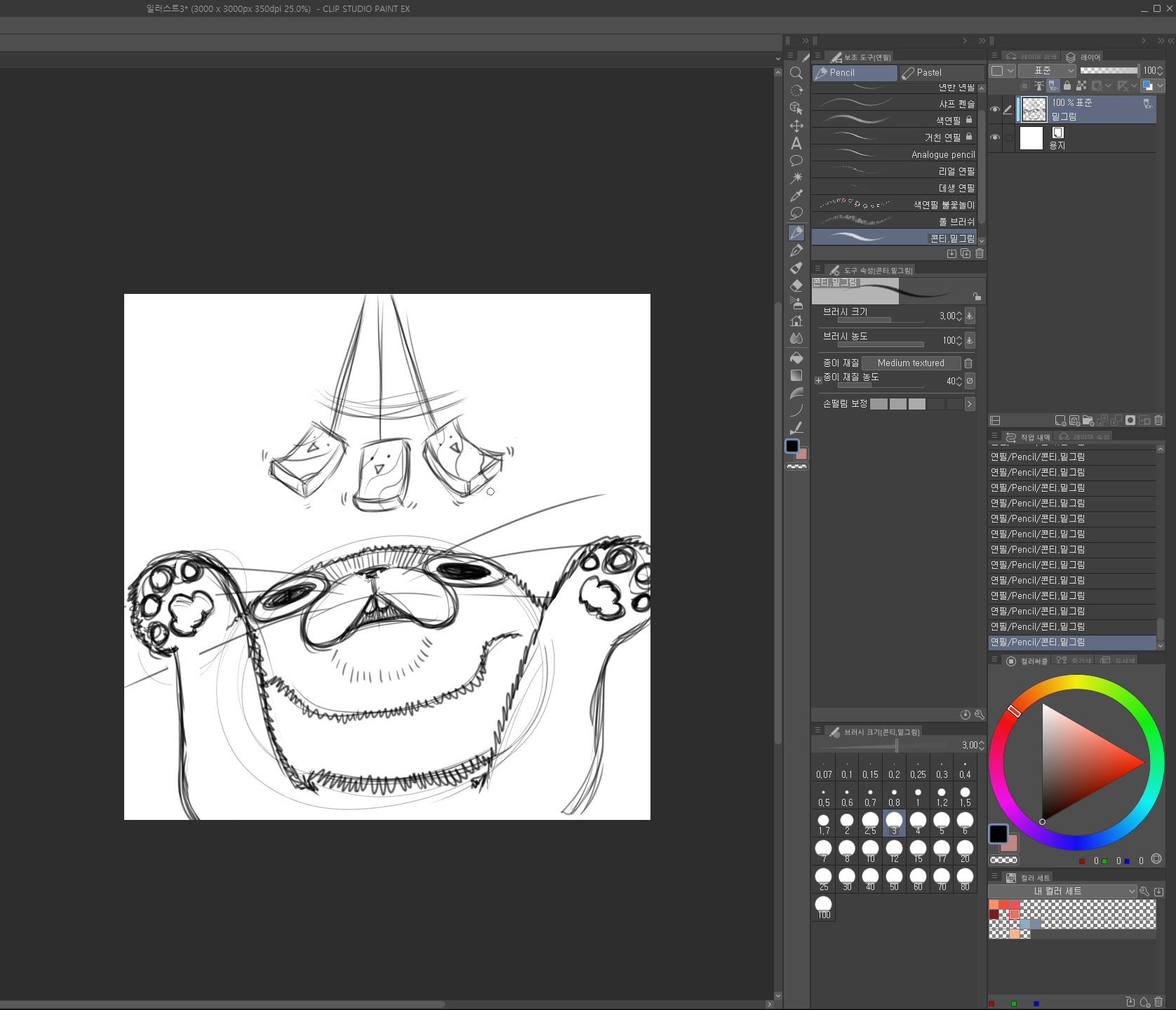1176x1010 pixels.
Task: Select the Correct line tool
Action: (796, 428)
